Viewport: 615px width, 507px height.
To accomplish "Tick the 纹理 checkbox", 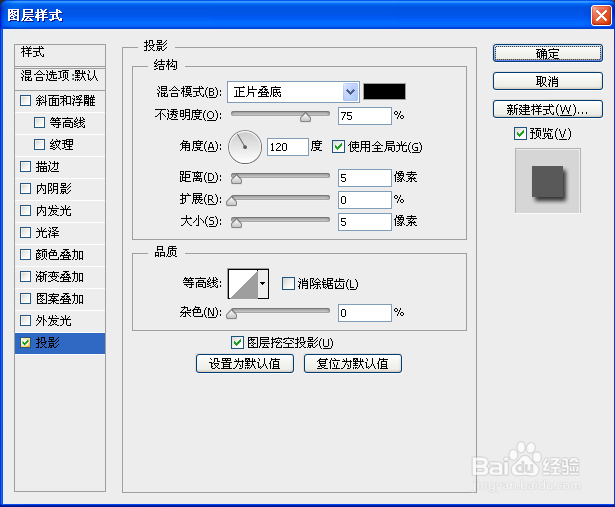I will point(40,145).
